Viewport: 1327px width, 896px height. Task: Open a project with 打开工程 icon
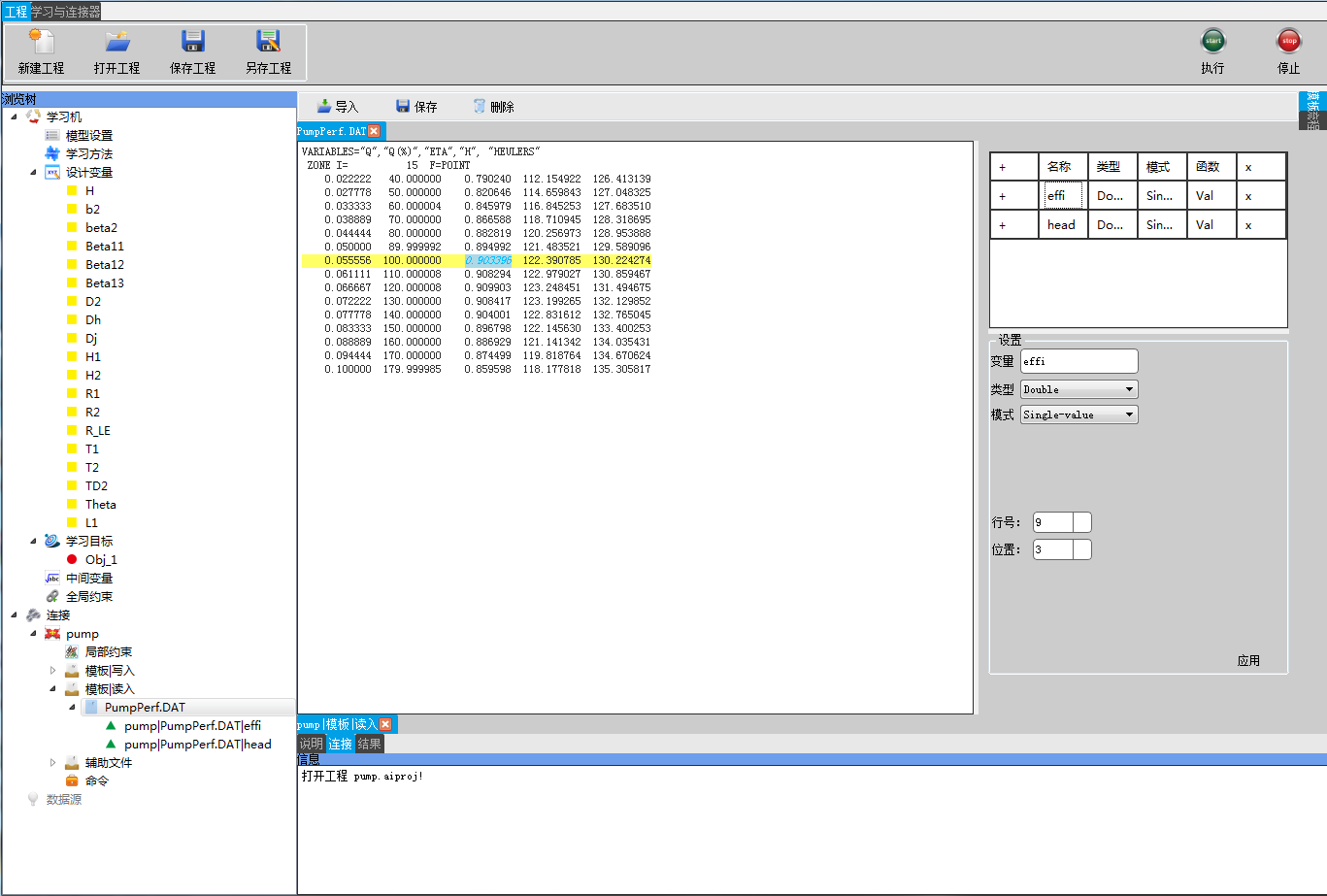point(117,41)
